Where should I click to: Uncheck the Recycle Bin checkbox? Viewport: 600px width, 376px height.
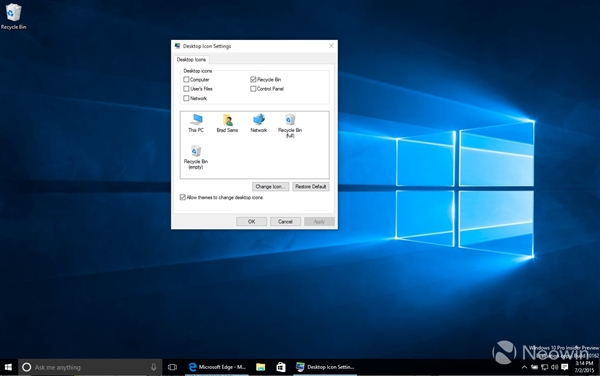point(253,80)
